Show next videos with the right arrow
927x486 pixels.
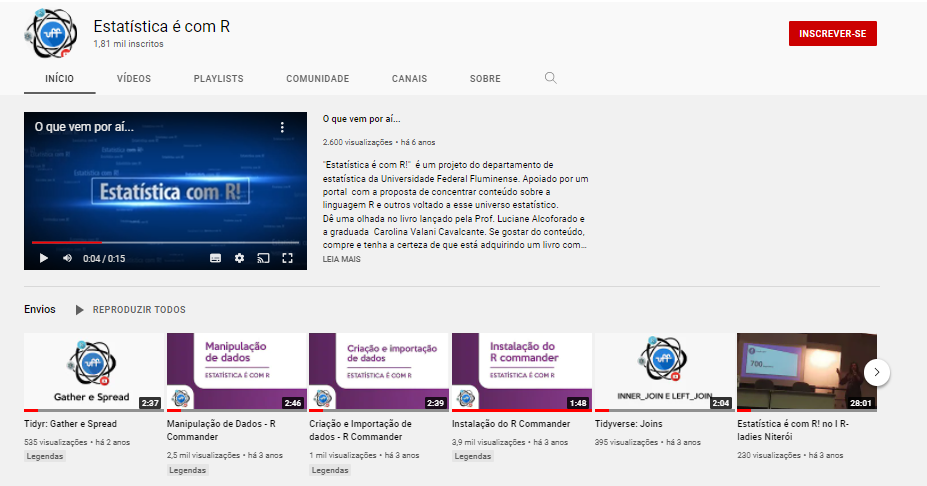pos(877,372)
